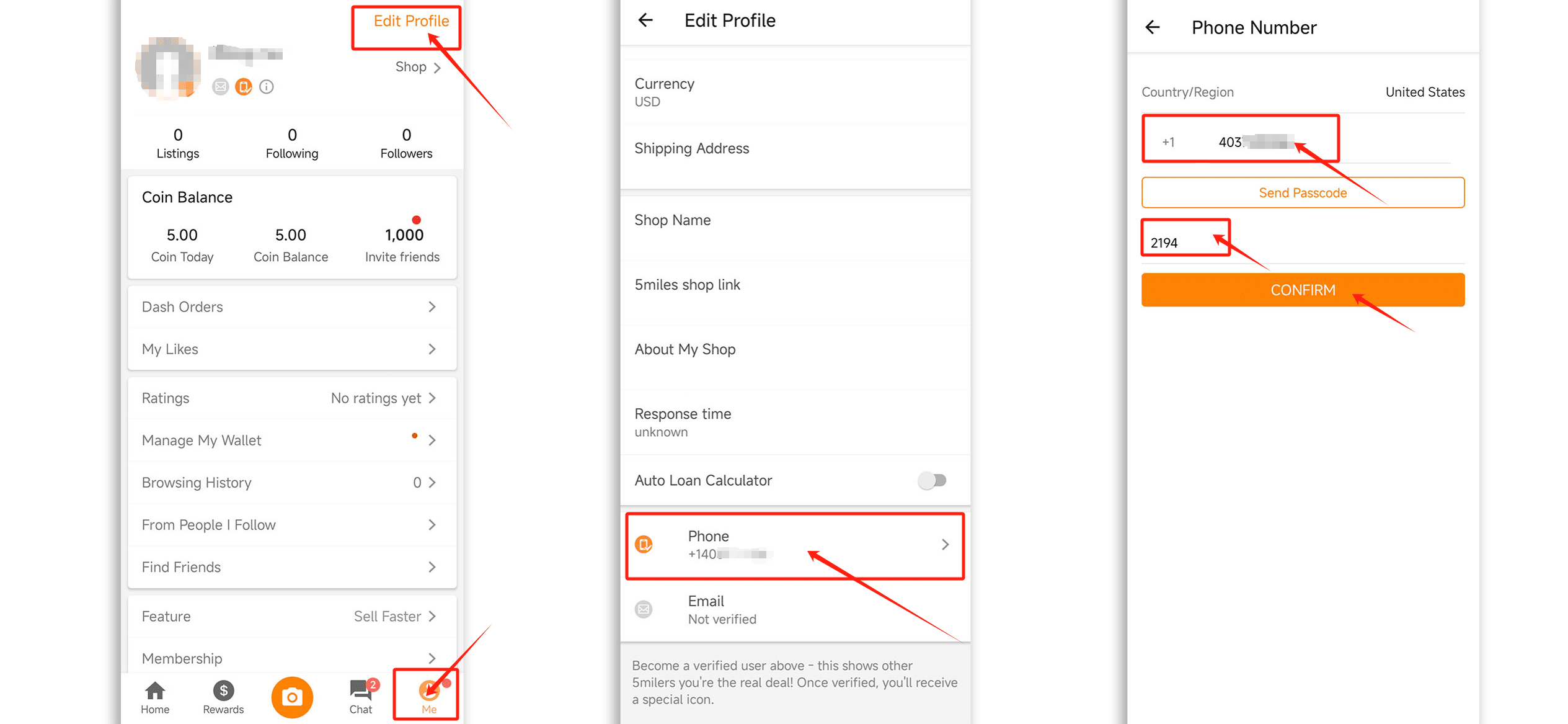Open Manage My Wallet row

point(292,440)
